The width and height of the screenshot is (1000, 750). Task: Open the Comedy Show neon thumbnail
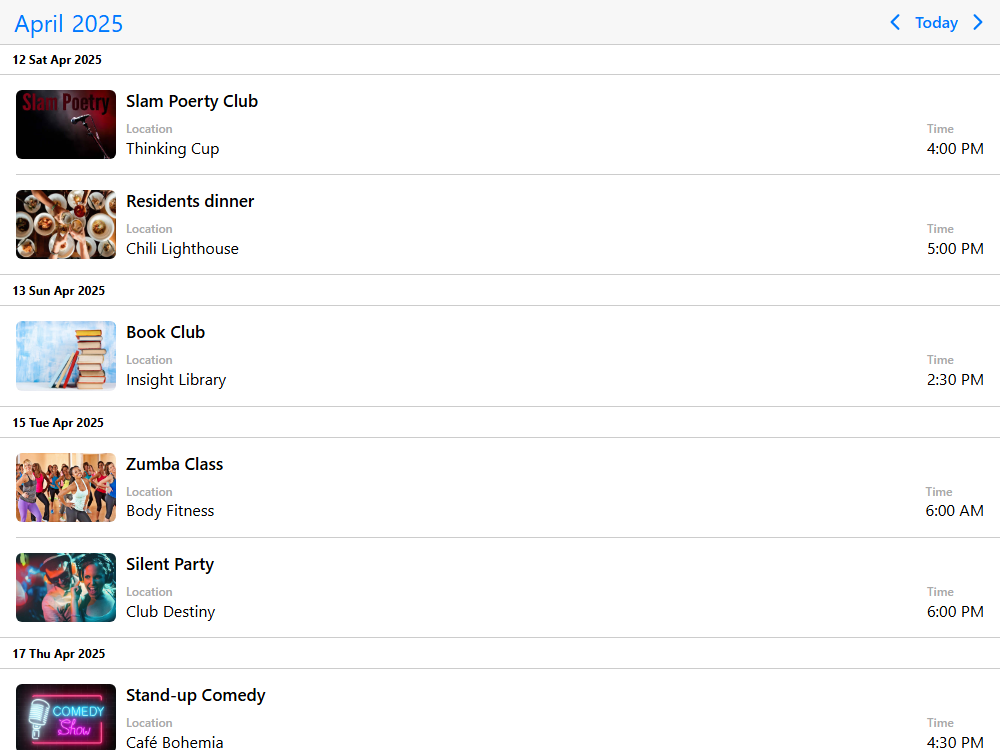(x=66, y=717)
